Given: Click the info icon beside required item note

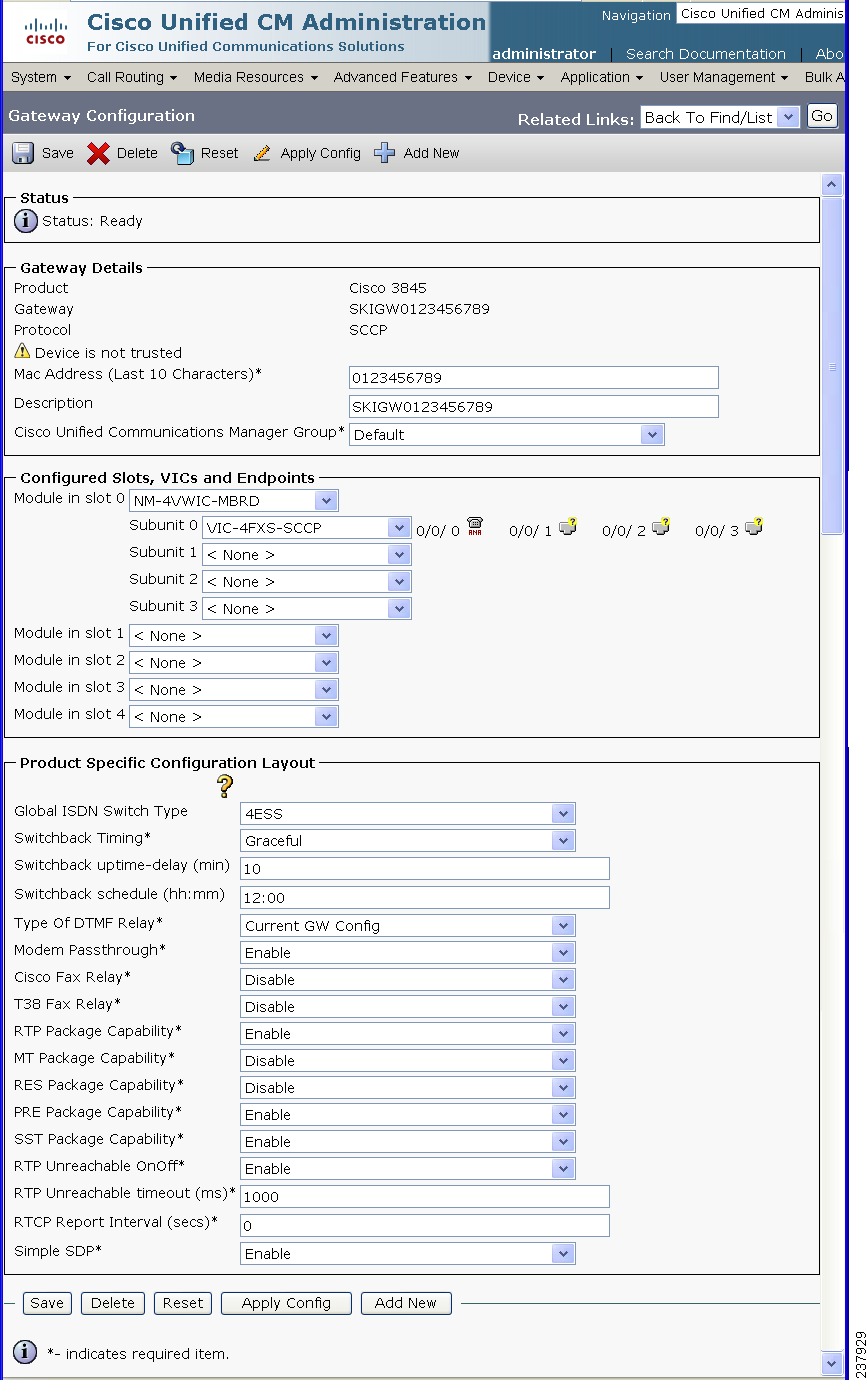Looking at the screenshot, I should pyautogui.click(x=26, y=1353).
